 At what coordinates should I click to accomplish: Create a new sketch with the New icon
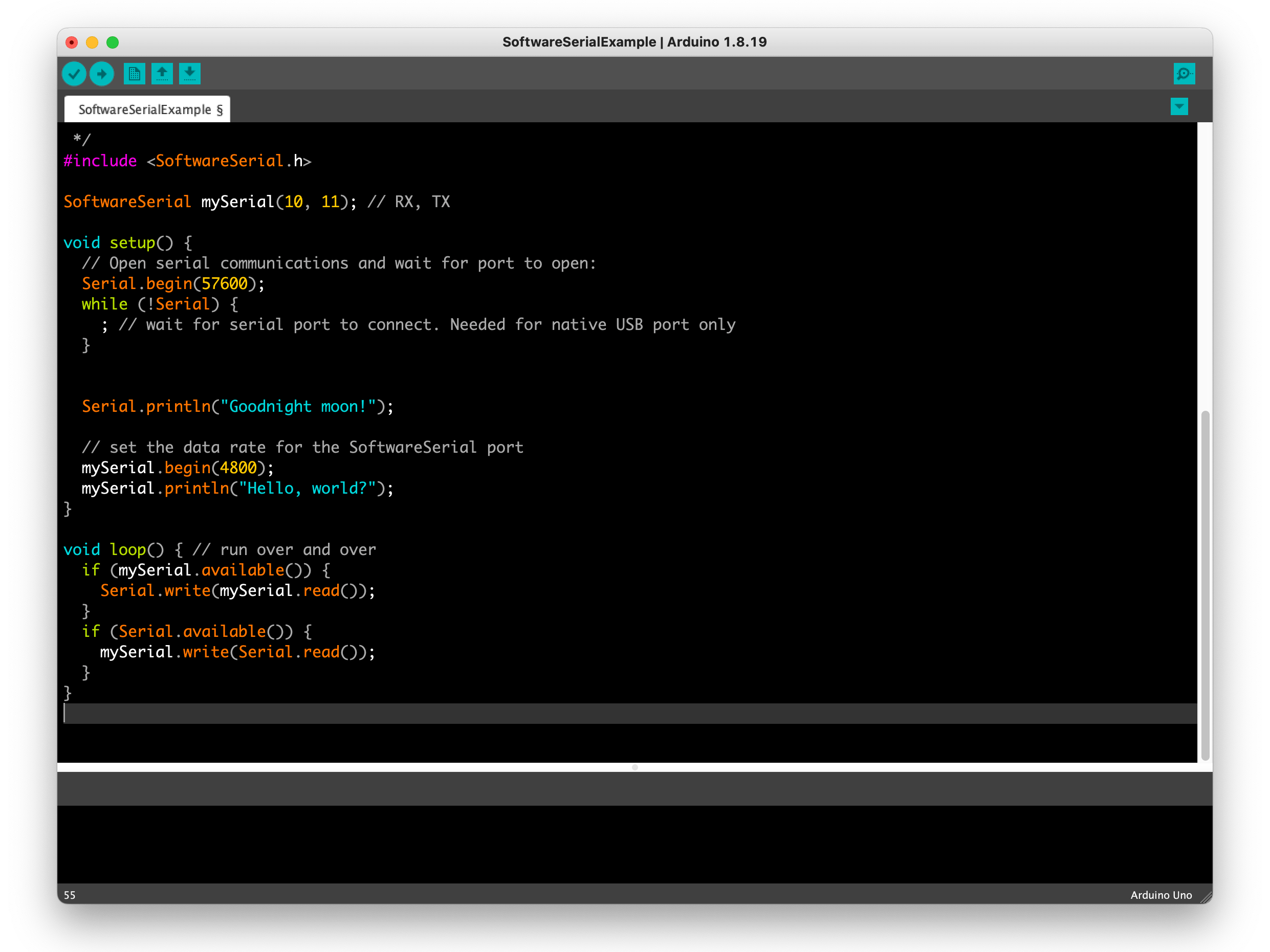pos(135,74)
